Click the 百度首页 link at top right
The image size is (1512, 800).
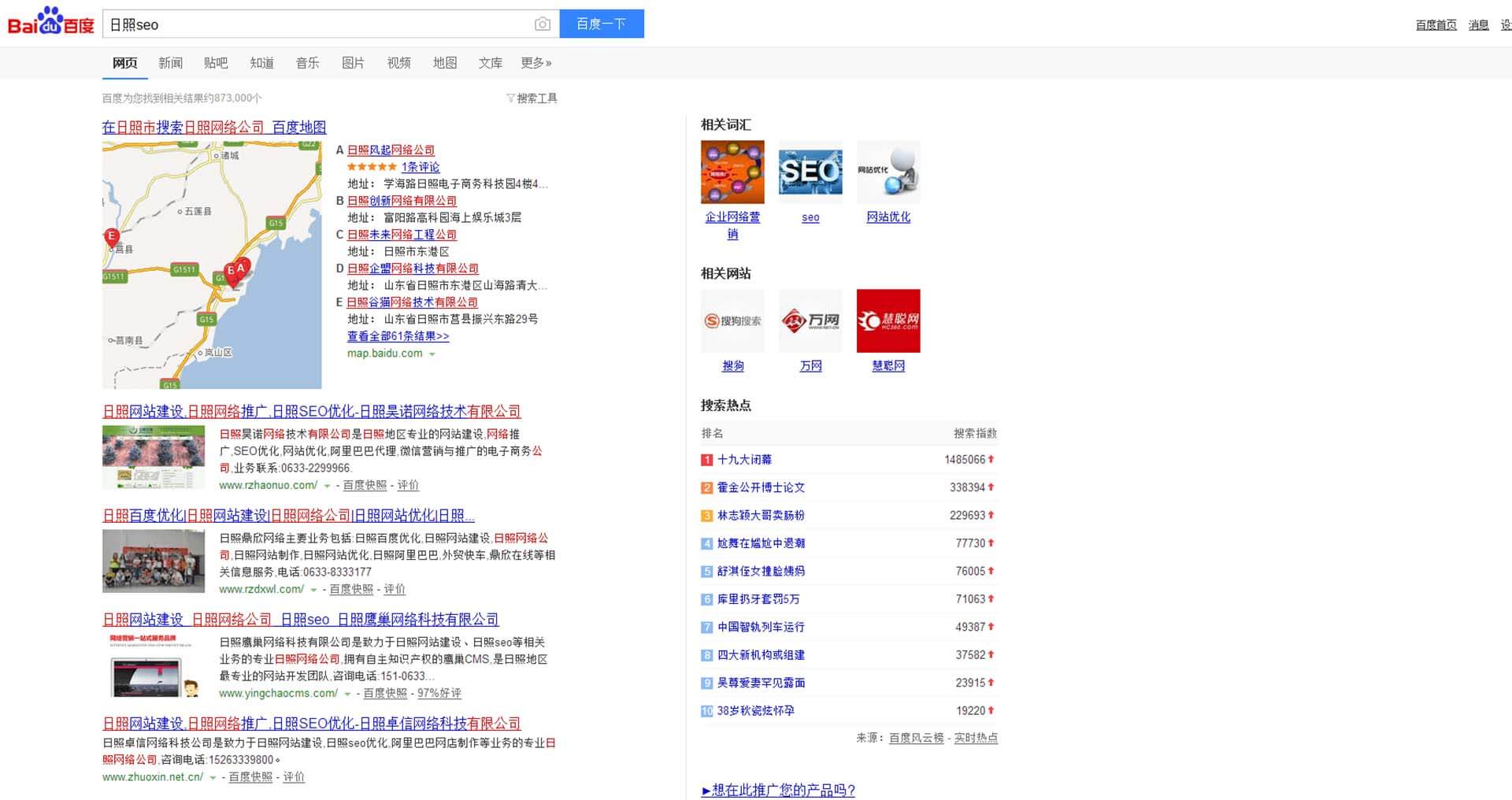pos(1436,25)
